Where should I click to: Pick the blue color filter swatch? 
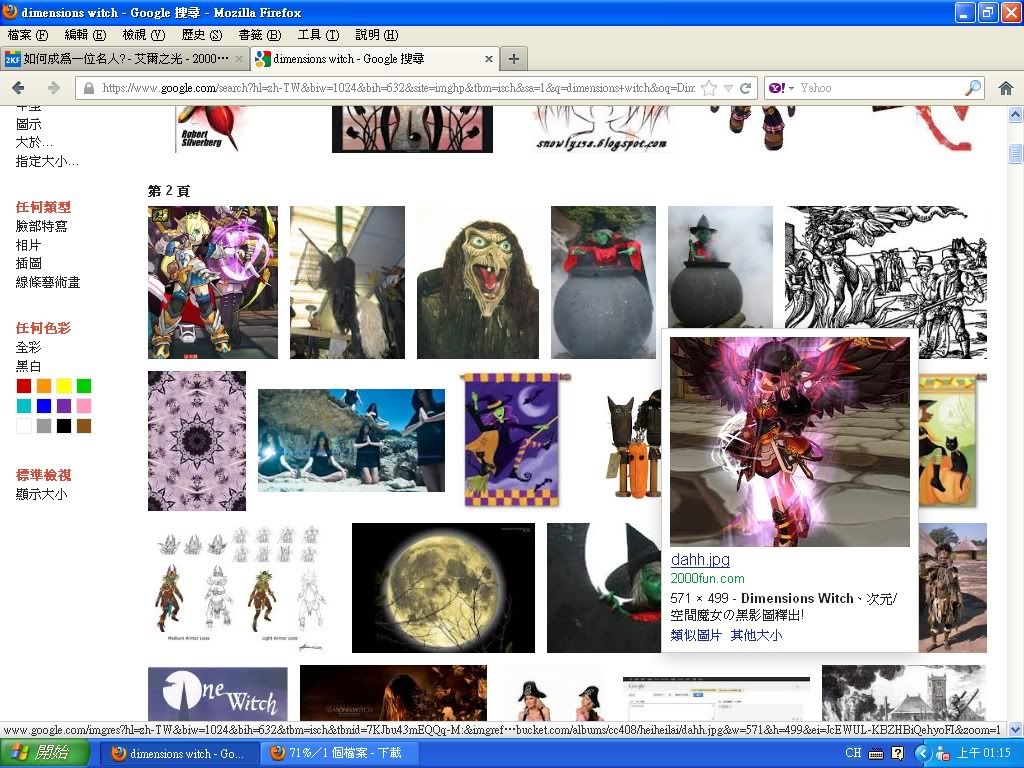[44, 406]
